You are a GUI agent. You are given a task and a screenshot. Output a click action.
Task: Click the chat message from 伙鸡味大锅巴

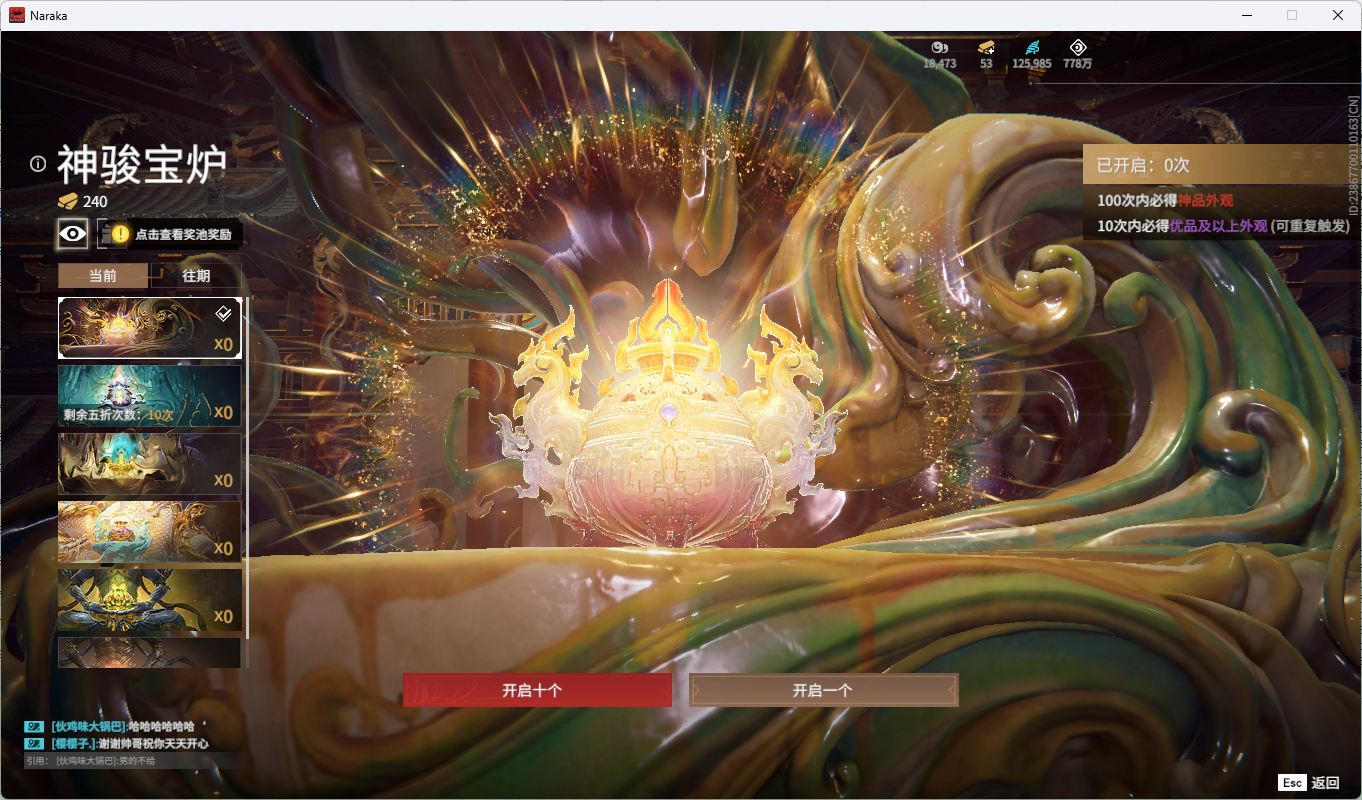(122, 727)
